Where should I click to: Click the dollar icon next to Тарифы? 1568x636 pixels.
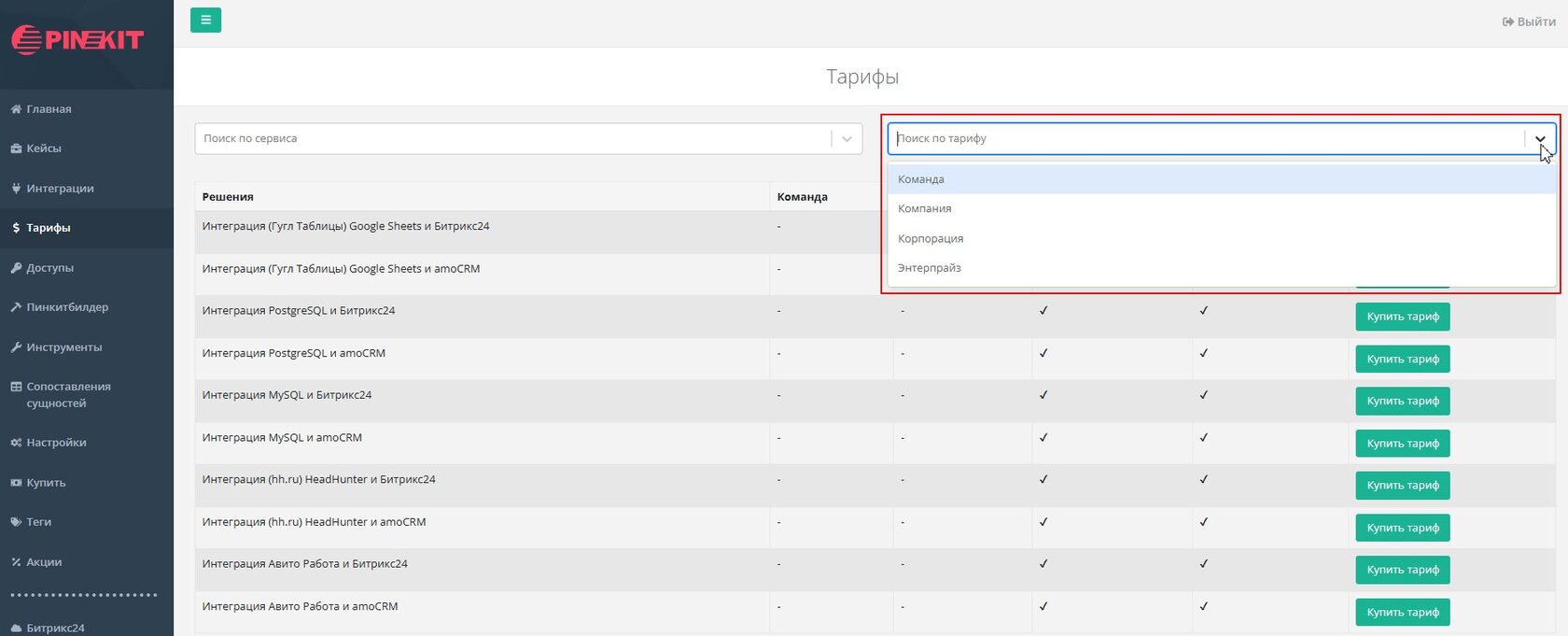pos(16,228)
